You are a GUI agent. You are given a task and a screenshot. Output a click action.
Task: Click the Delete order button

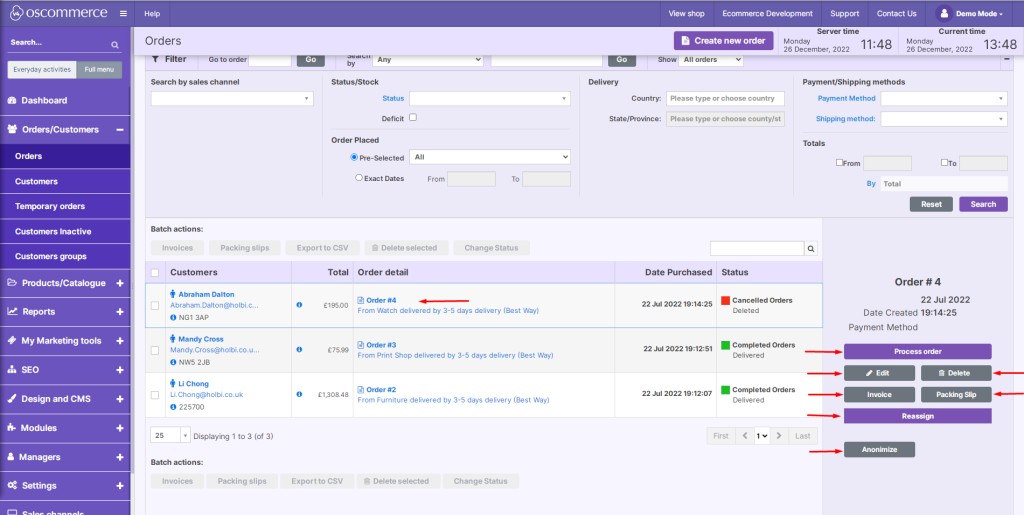(x=956, y=373)
